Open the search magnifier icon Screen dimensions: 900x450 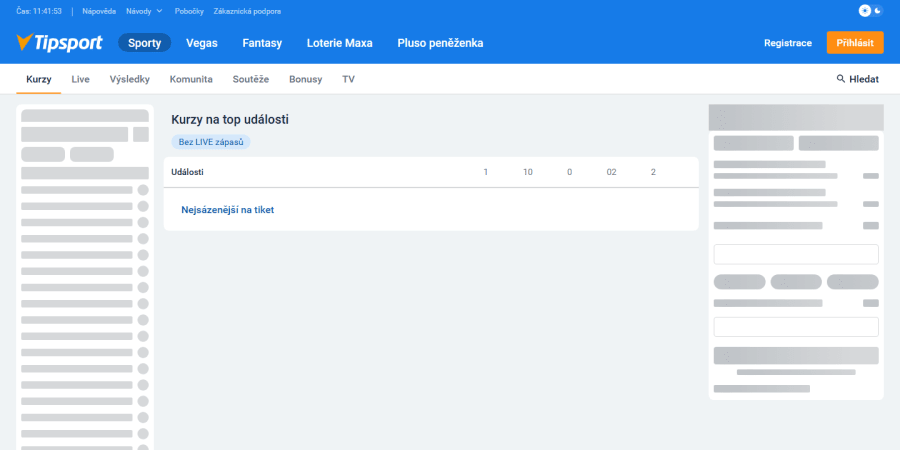pos(841,79)
